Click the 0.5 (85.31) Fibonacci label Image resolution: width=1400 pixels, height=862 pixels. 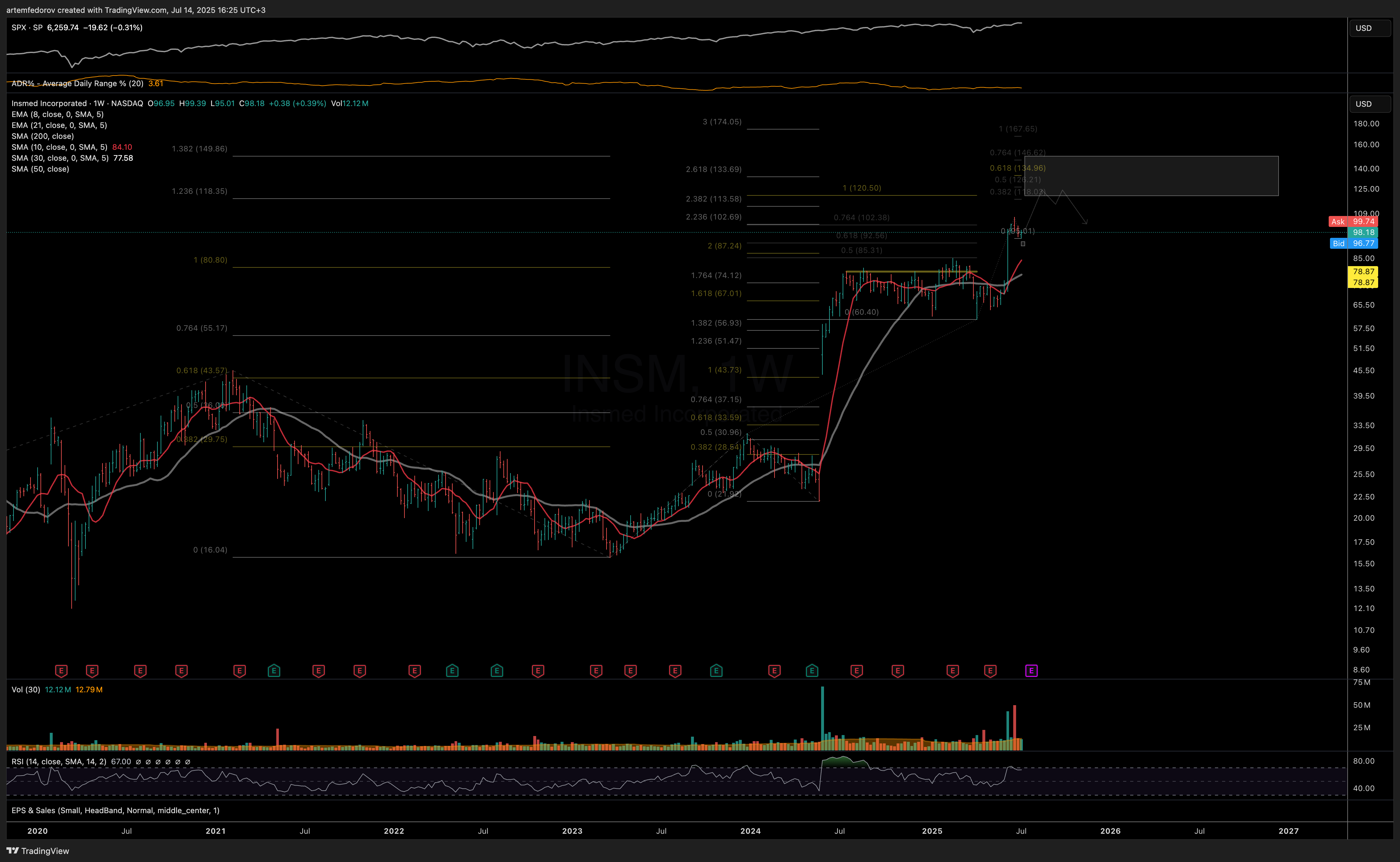862,250
